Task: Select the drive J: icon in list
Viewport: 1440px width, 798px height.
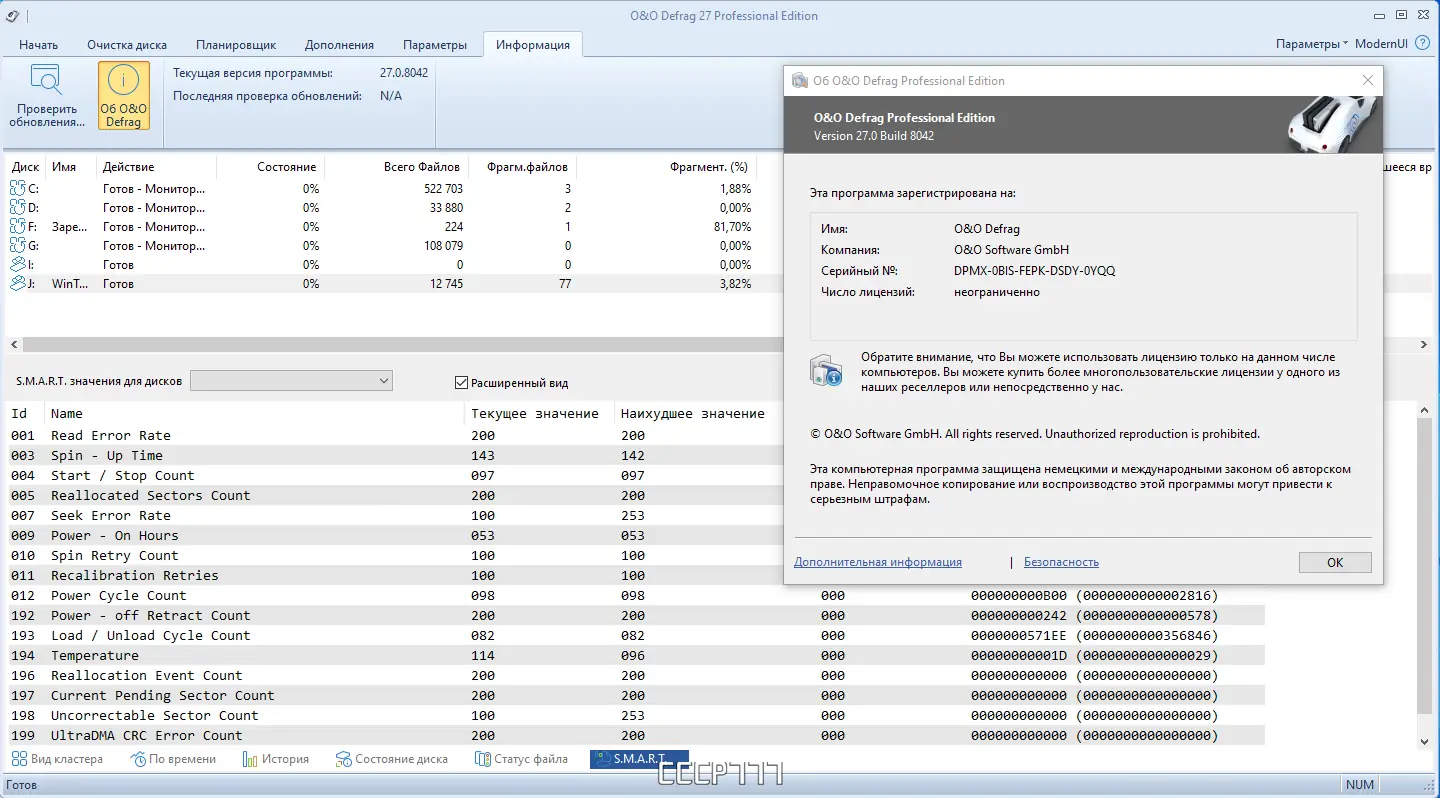Action: coord(17,284)
